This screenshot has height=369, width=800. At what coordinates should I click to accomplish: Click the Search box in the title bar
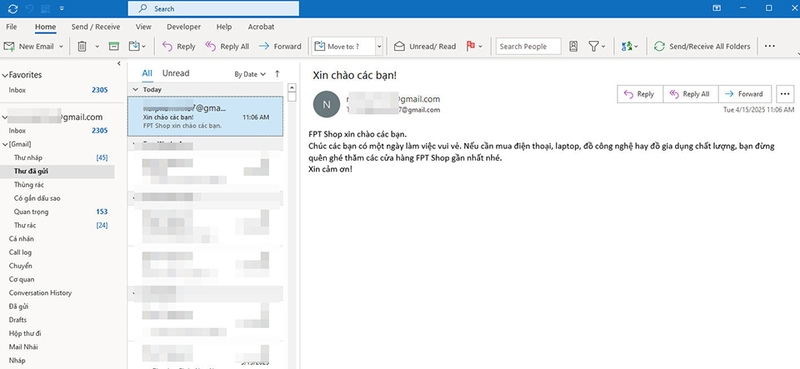(x=213, y=9)
